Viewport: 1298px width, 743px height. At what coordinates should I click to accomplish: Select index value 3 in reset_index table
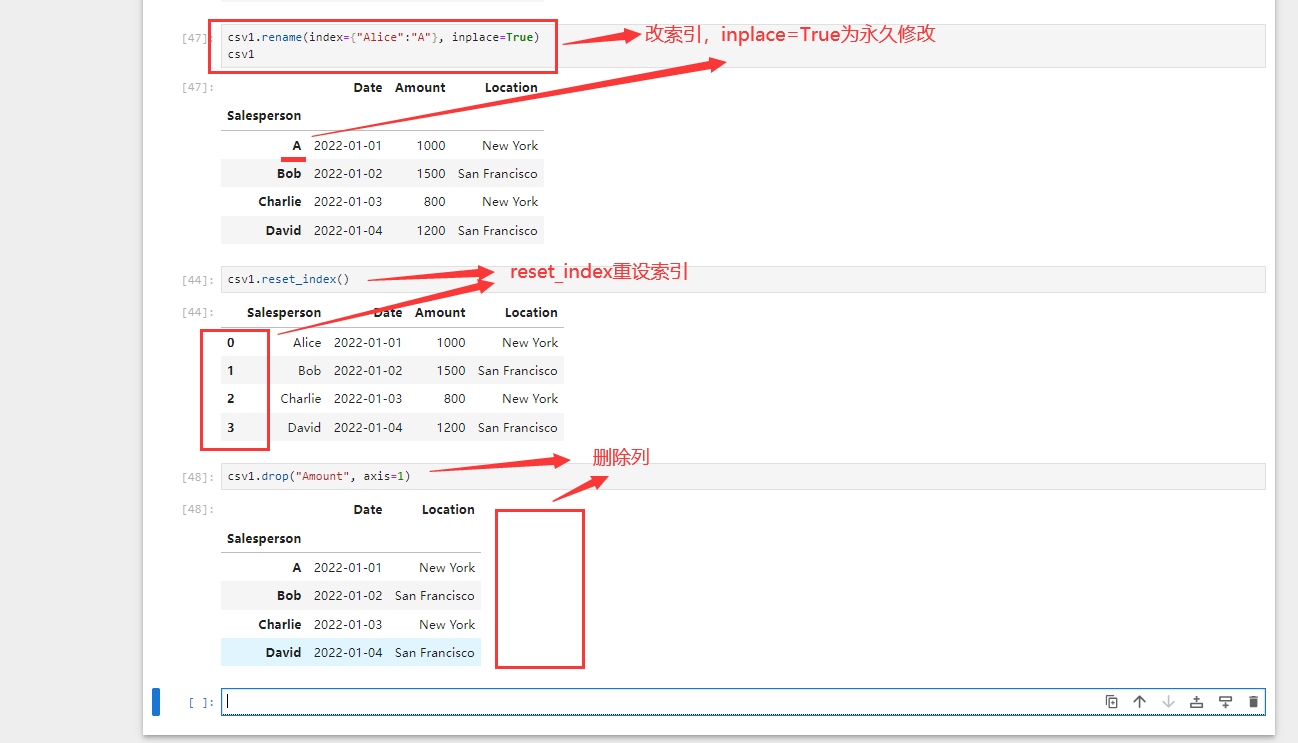click(231, 427)
